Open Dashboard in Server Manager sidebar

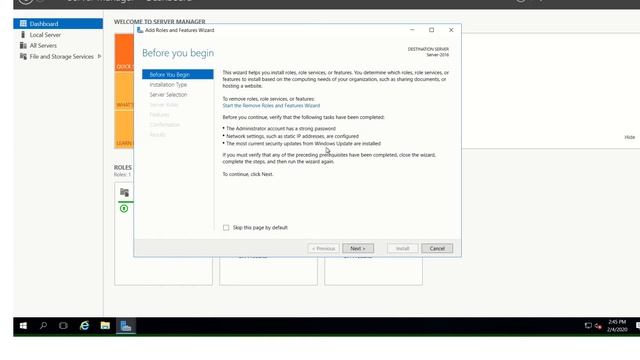[58, 24]
